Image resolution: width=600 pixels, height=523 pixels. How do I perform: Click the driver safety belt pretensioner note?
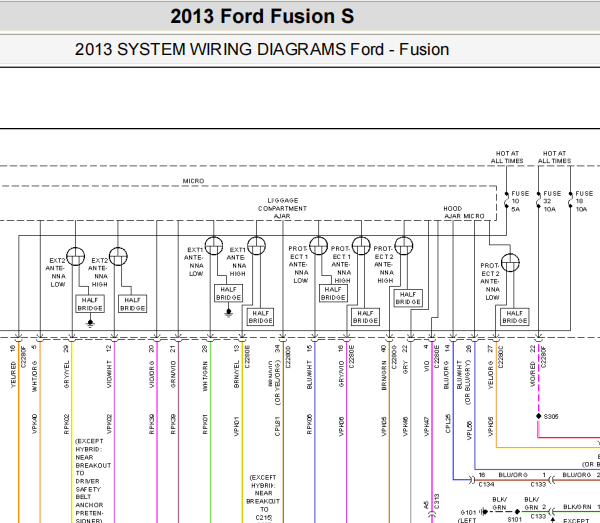tap(93, 481)
